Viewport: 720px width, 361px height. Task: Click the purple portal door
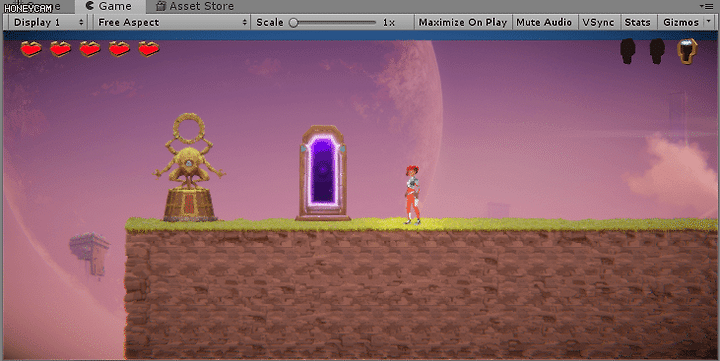323,173
